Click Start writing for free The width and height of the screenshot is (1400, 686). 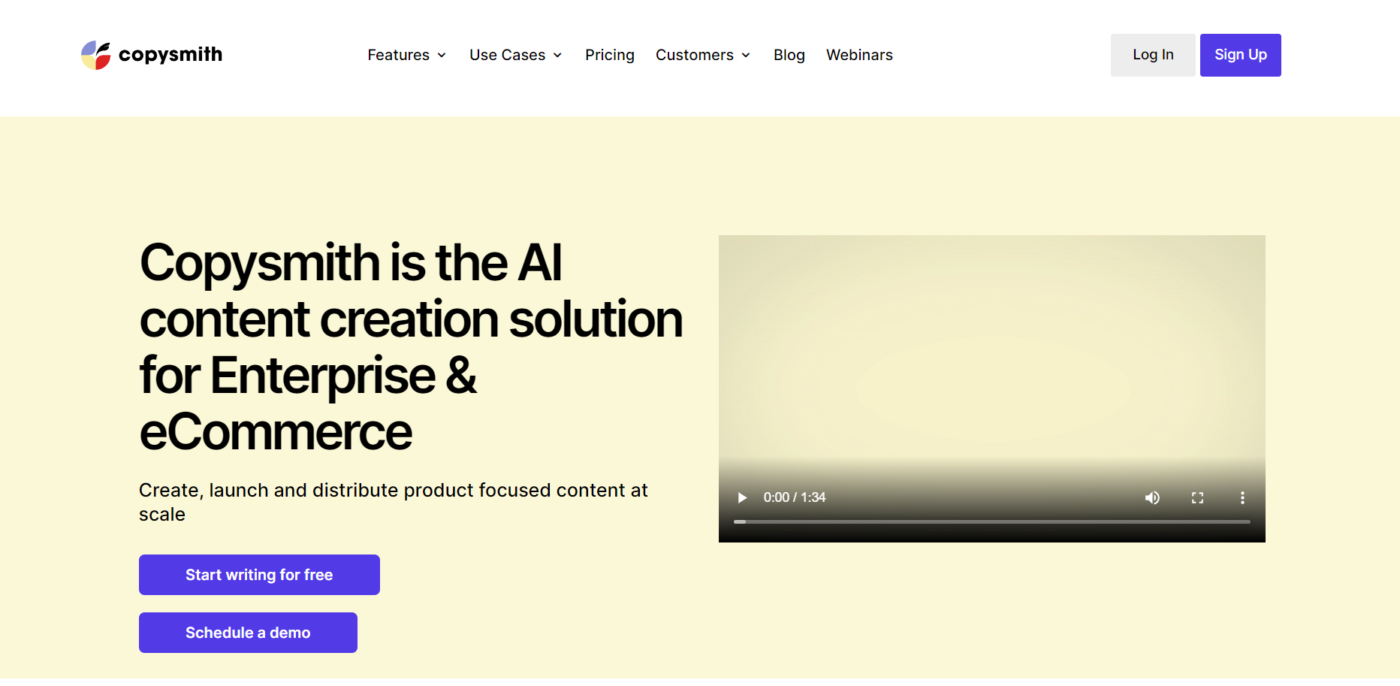(x=259, y=575)
